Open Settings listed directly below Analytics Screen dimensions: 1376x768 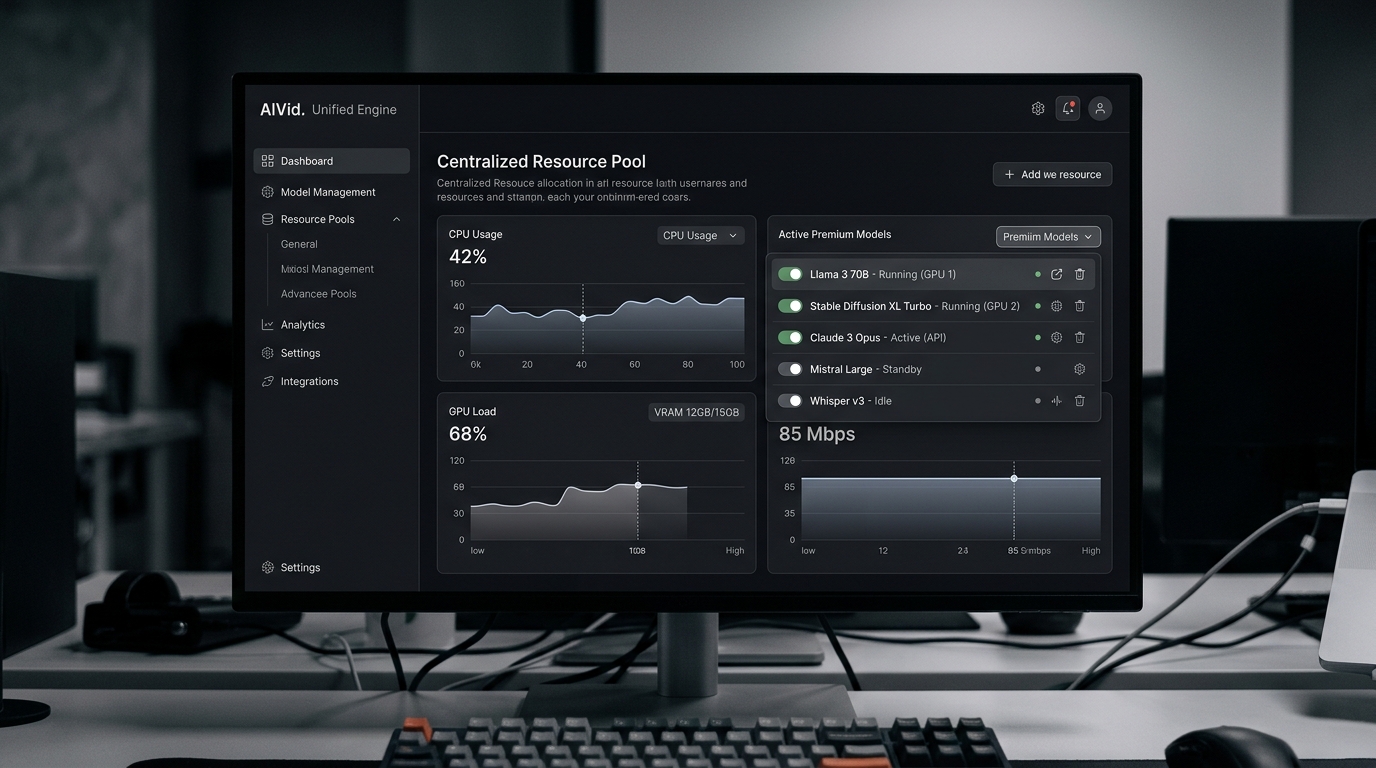click(300, 353)
